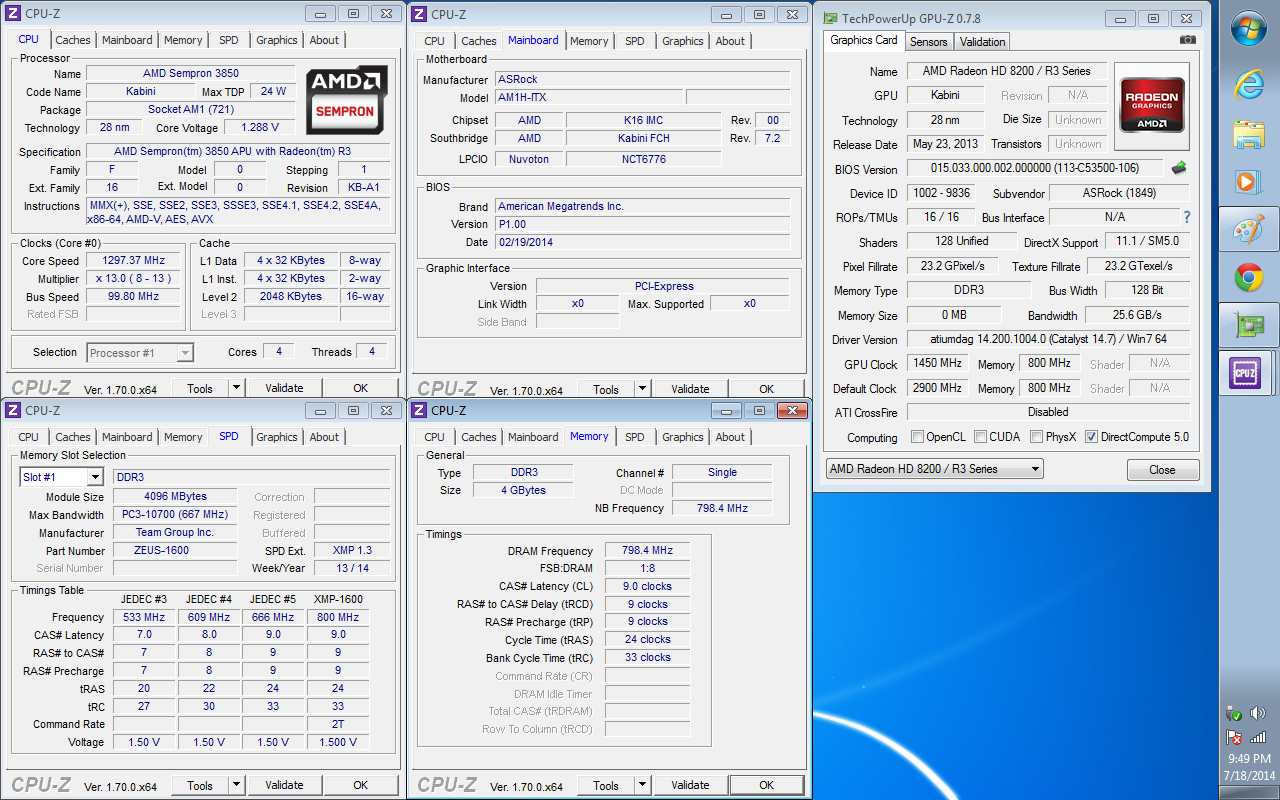The image size is (1280, 800).
Task: Select the Graphics tab in the SPD CPU-Z window
Action: click(277, 437)
